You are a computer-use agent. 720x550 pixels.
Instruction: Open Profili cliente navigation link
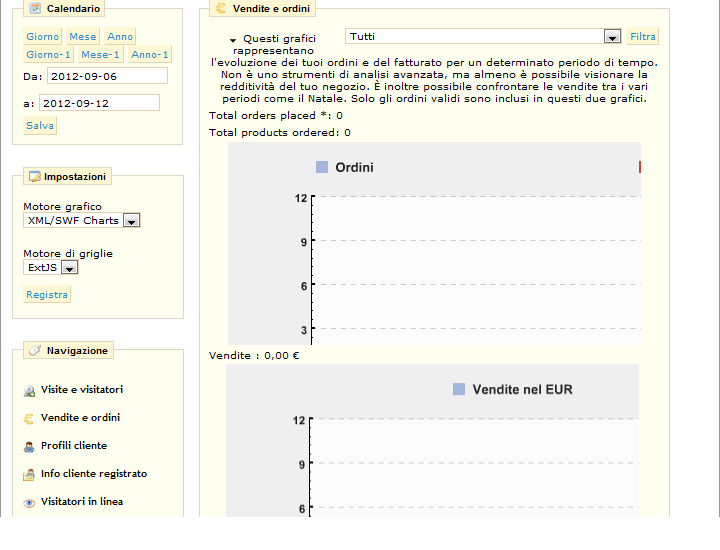[73, 446]
